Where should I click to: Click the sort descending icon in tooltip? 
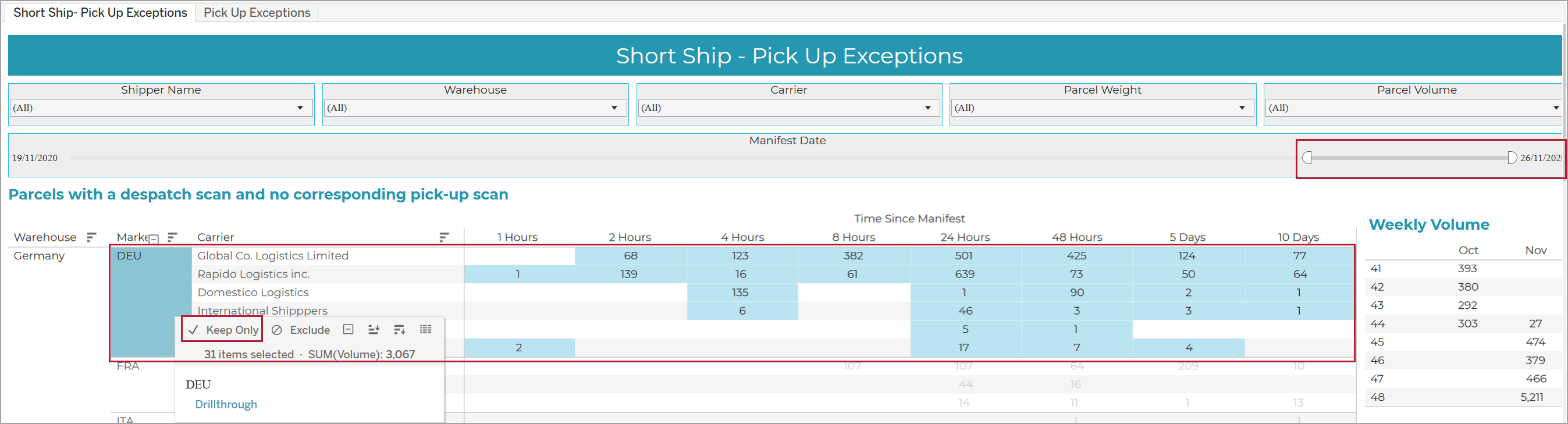pyautogui.click(x=399, y=329)
